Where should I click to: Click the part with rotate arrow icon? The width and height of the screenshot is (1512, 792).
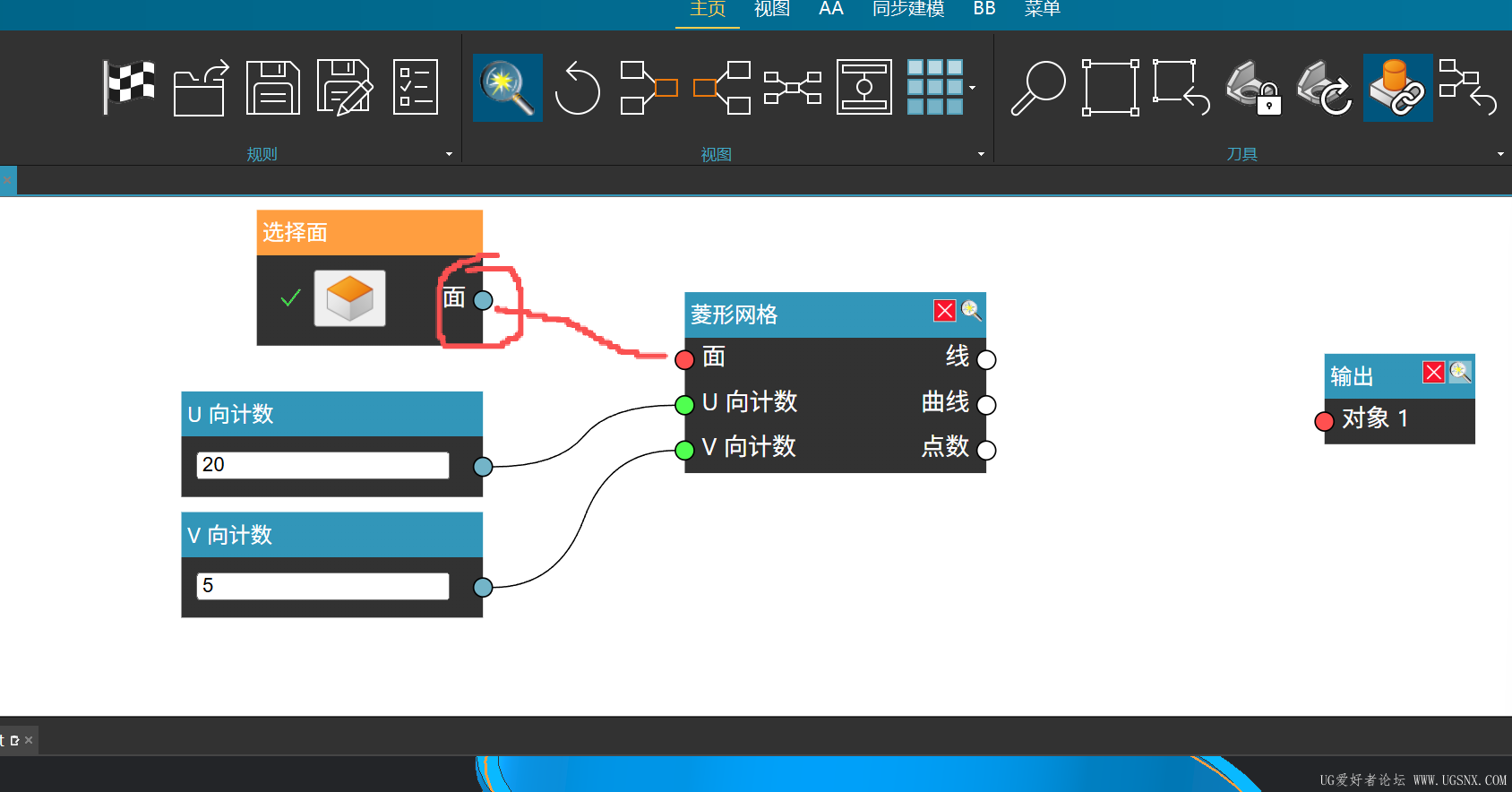[x=1325, y=88]
